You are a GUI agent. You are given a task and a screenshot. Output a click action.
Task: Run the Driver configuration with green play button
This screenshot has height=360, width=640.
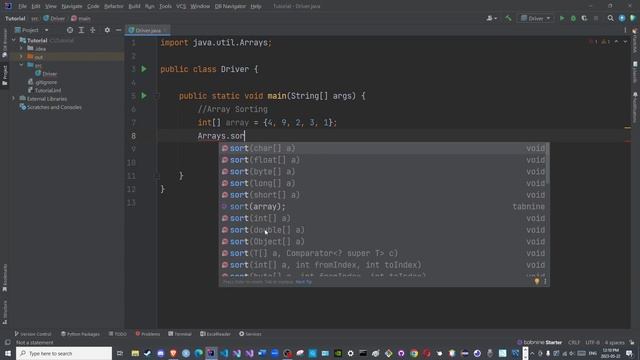tap(562, 18)
